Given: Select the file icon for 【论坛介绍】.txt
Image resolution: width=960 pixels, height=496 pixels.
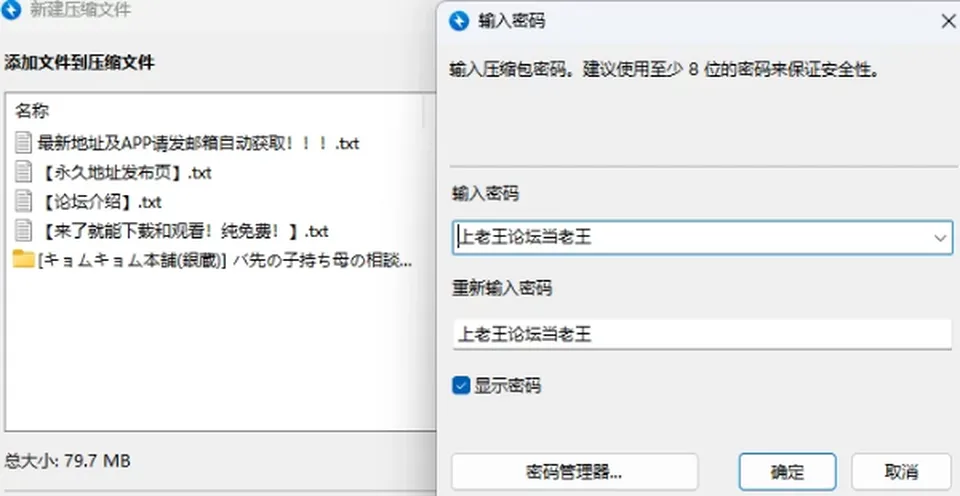Looking at the screenshot, I should tap(23, 201).
